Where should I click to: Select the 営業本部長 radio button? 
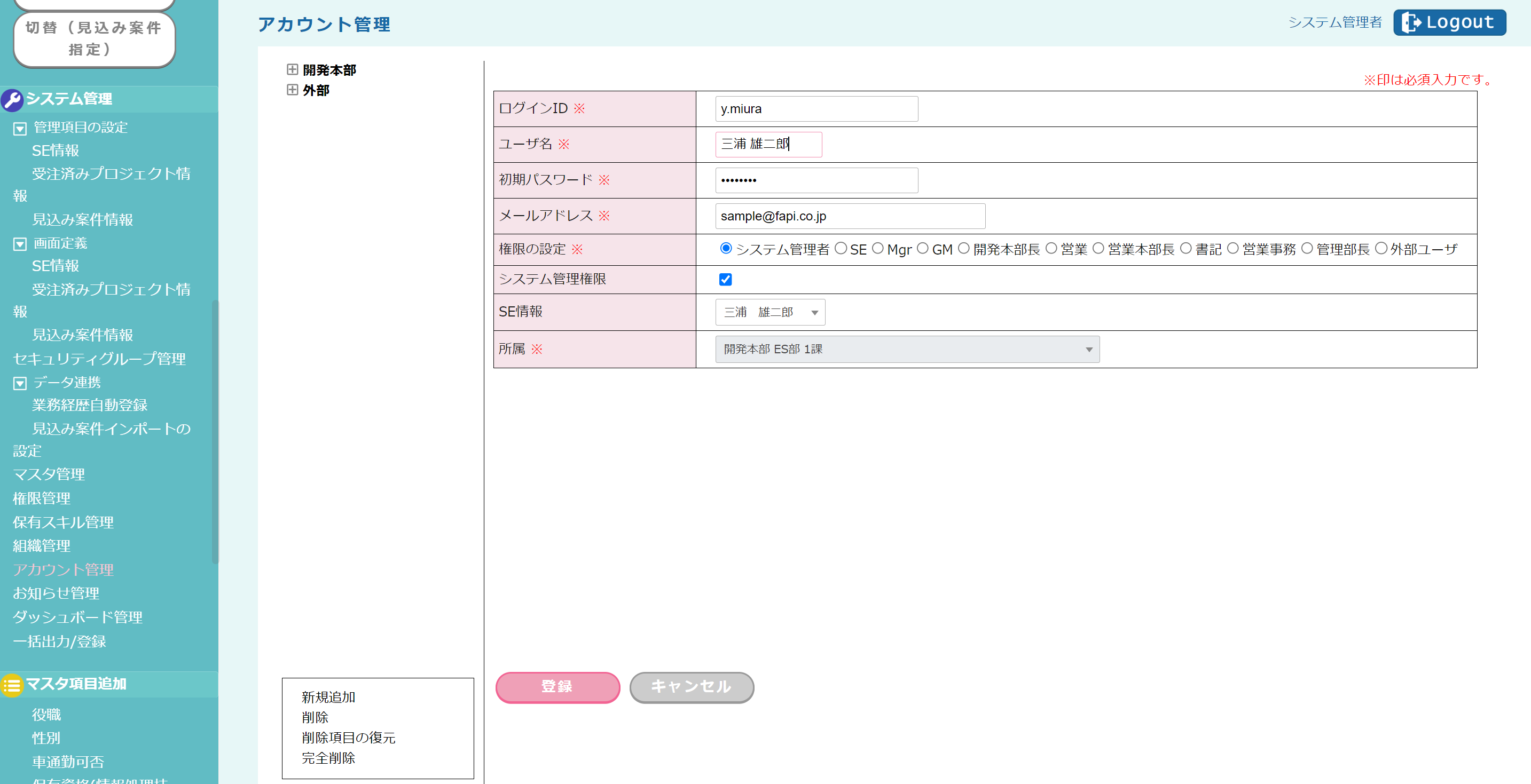pos(1098,248)
